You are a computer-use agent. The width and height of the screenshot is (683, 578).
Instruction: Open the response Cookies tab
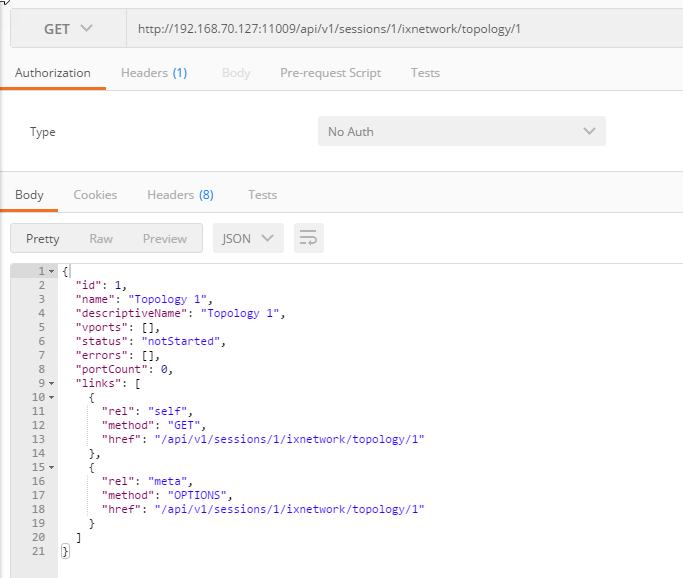tap(95, 195)
